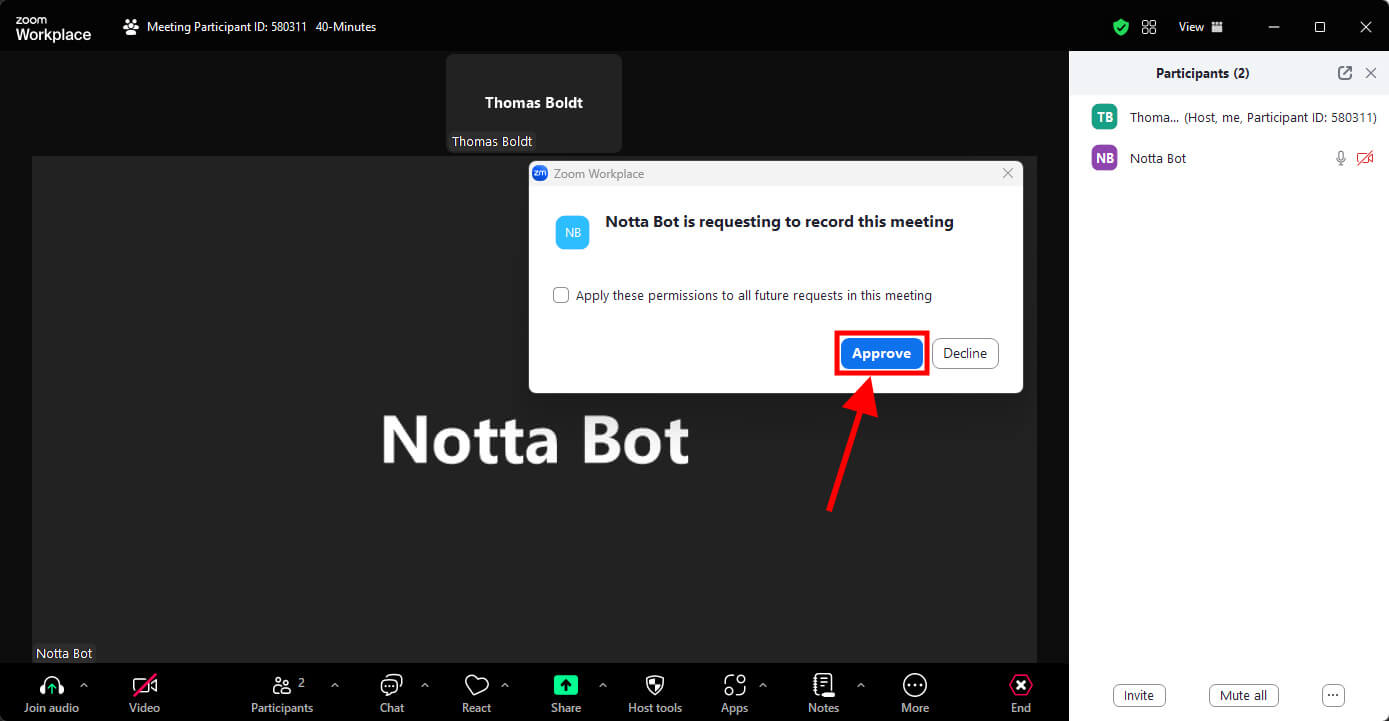Open the participants panel more options button
Screen dimensions: 1389x721
1333,695
